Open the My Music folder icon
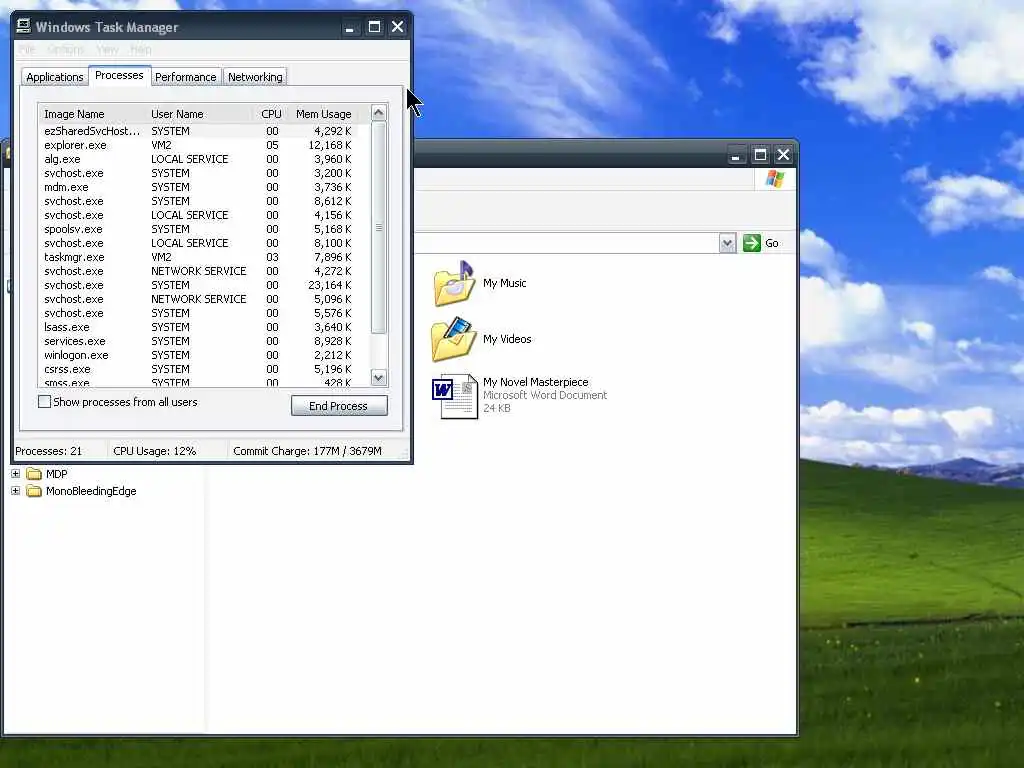 point(454,283)
